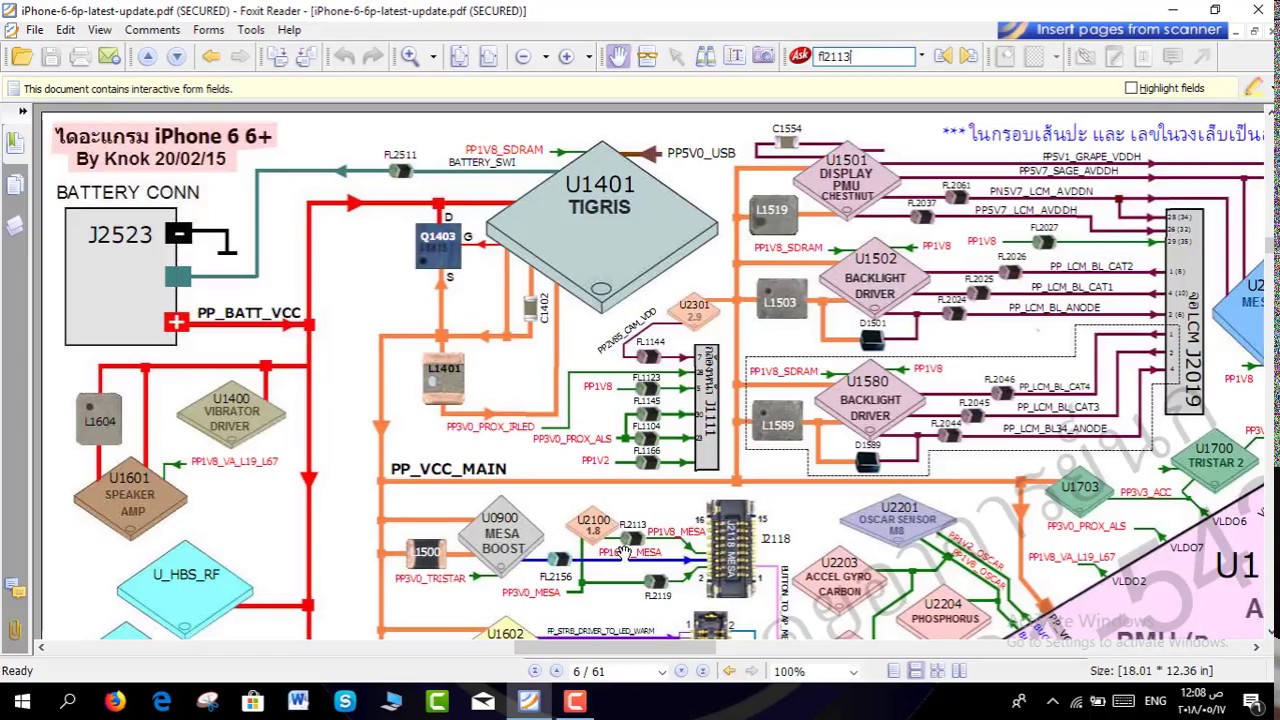Select Facing pages layout icon in status bar
This screenshot has height=720, width=1280.
pyautogui.click(x=938, y=671)
